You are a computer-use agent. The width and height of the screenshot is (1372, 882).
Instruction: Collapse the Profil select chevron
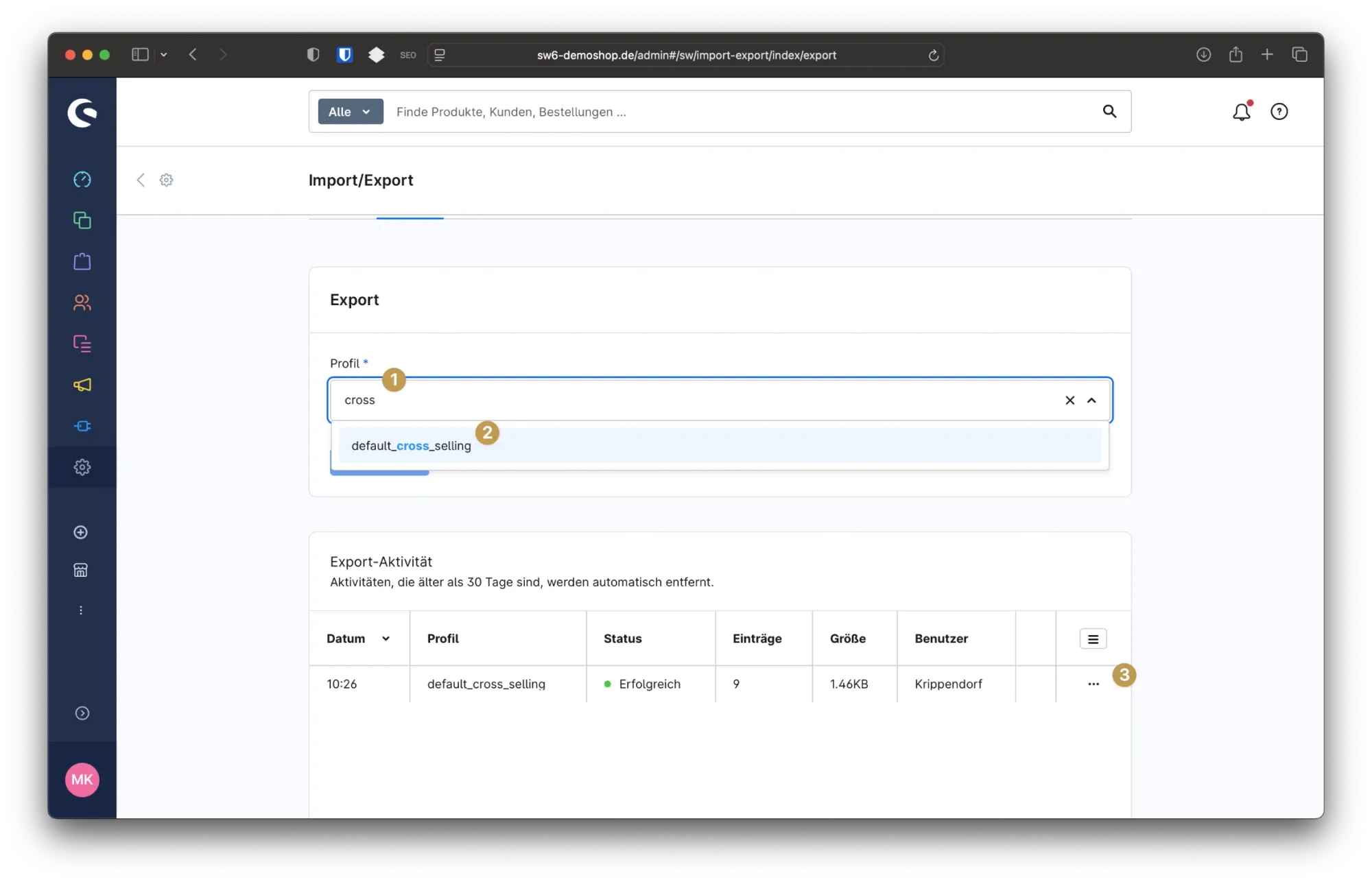click(1091, 401)
